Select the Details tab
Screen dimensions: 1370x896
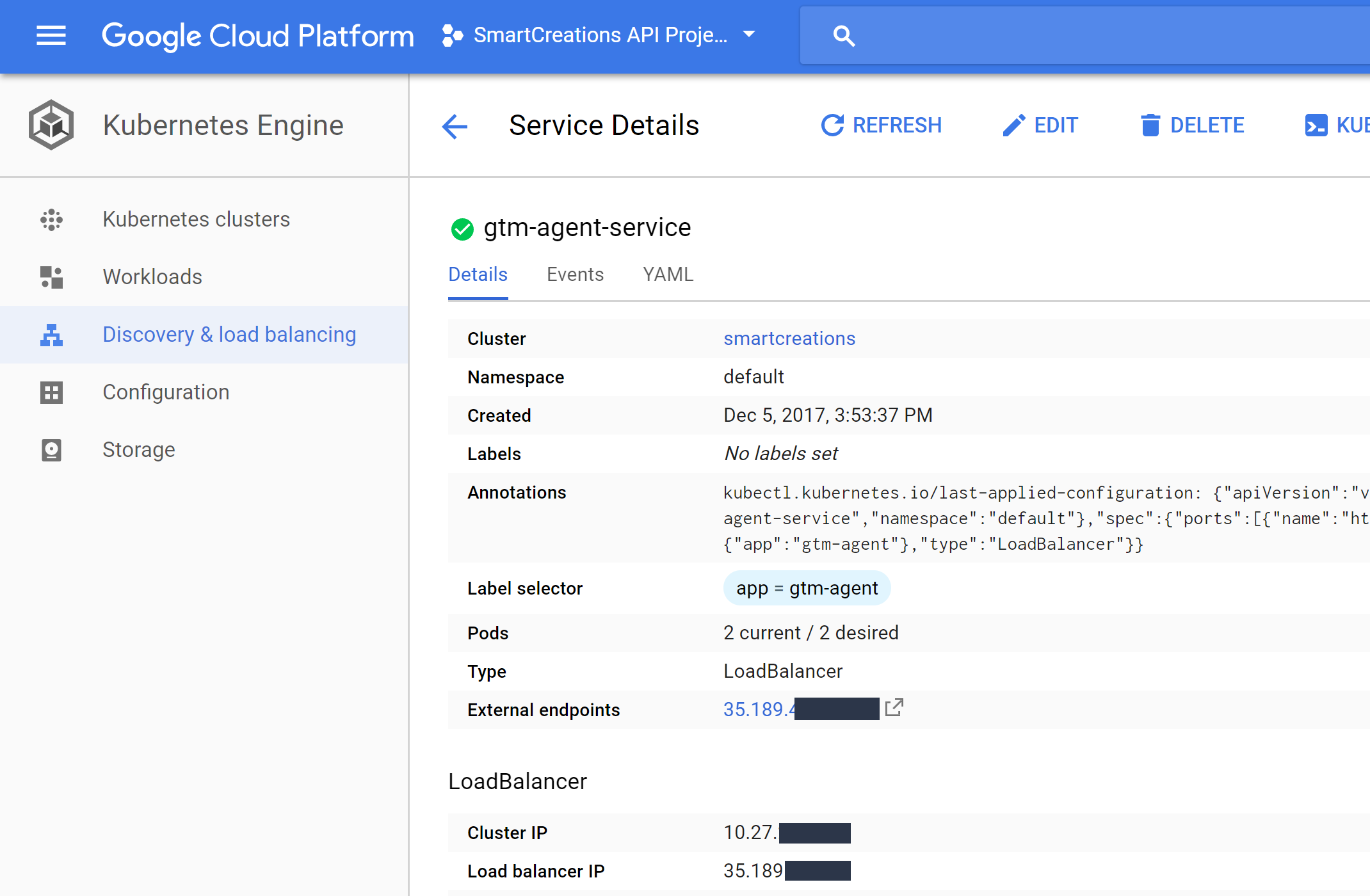[478, 275]
